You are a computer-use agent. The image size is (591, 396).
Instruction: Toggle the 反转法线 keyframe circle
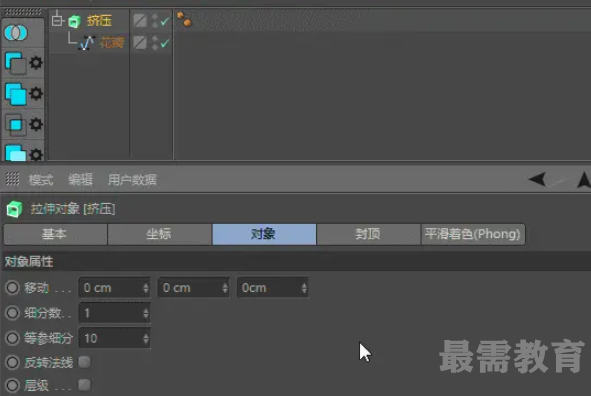(x=12, y=362)
